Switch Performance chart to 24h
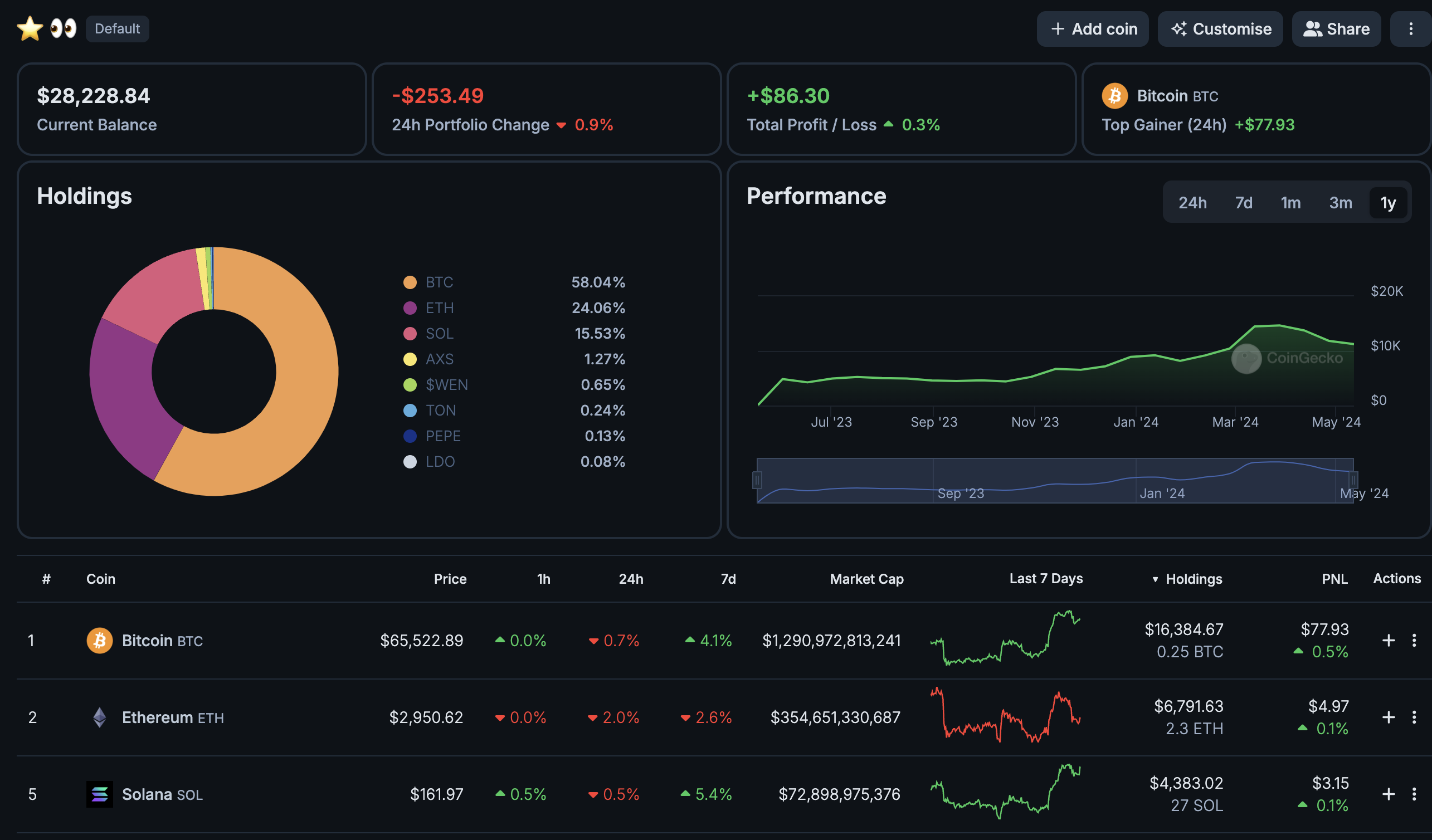Screen dimensions: 1432x840 [1192, 203]
